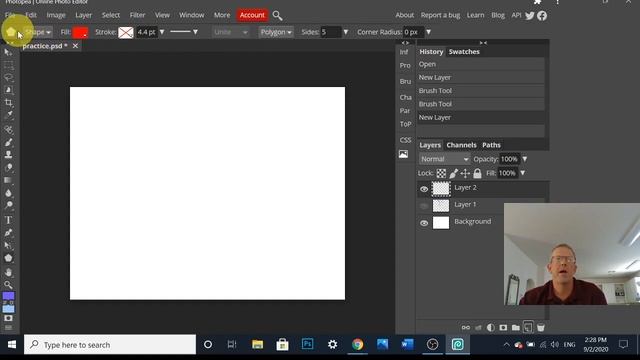This screenshot has height=360, width=640.
Task: Open the About link
Action: point(404,15)
